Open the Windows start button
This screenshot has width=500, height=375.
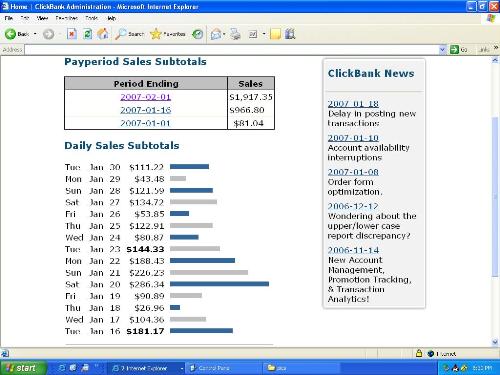[x=23, y=368]
